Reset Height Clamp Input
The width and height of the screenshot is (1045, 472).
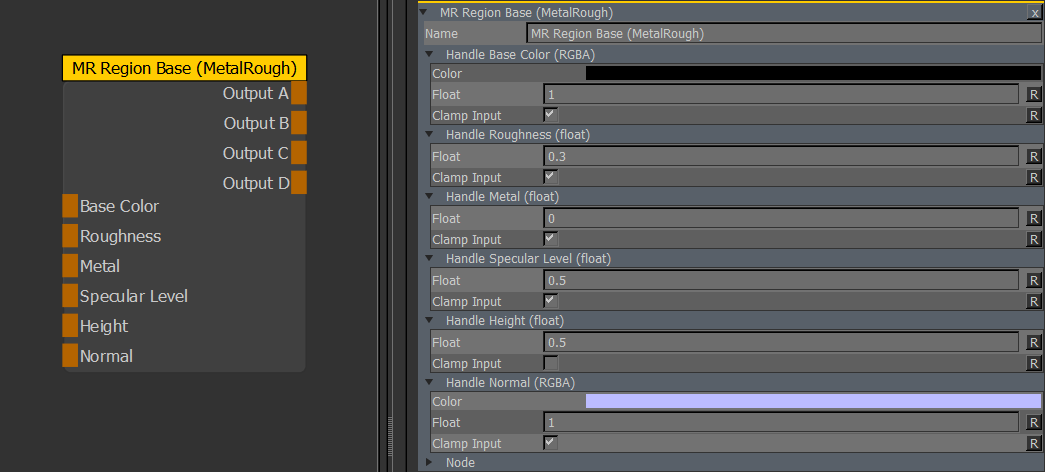point(1034,363)
